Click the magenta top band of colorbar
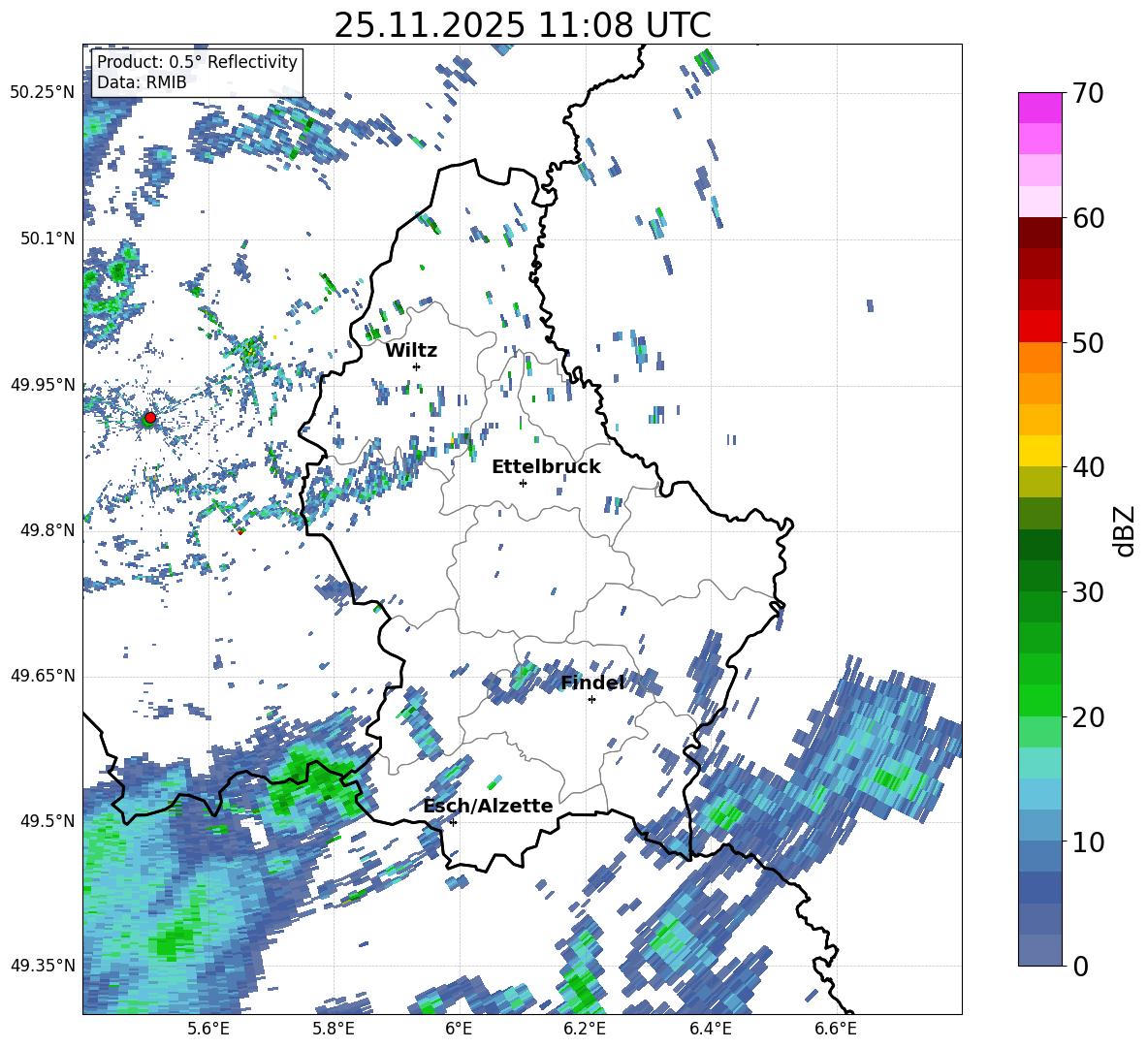This screenshot has height=1048, width=1148. coord(1039,109)
